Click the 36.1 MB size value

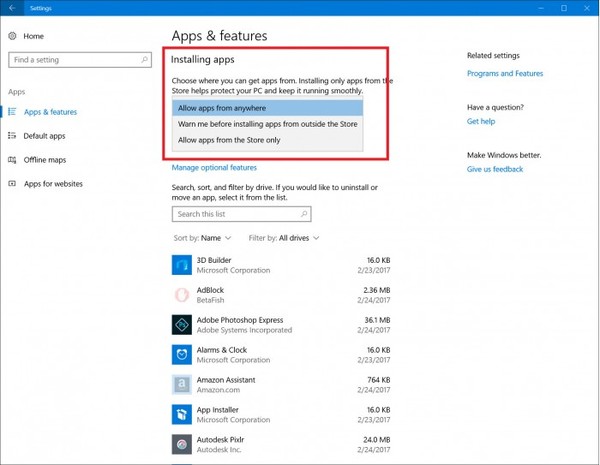377,320
